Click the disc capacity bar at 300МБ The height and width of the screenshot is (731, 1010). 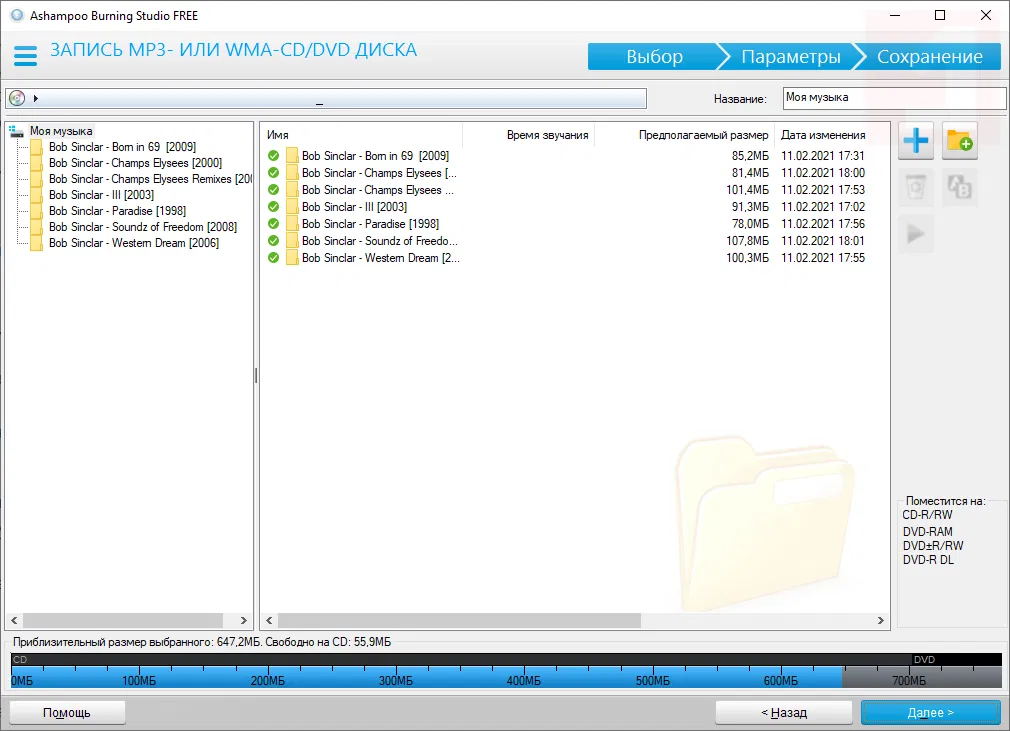point(395,681)
